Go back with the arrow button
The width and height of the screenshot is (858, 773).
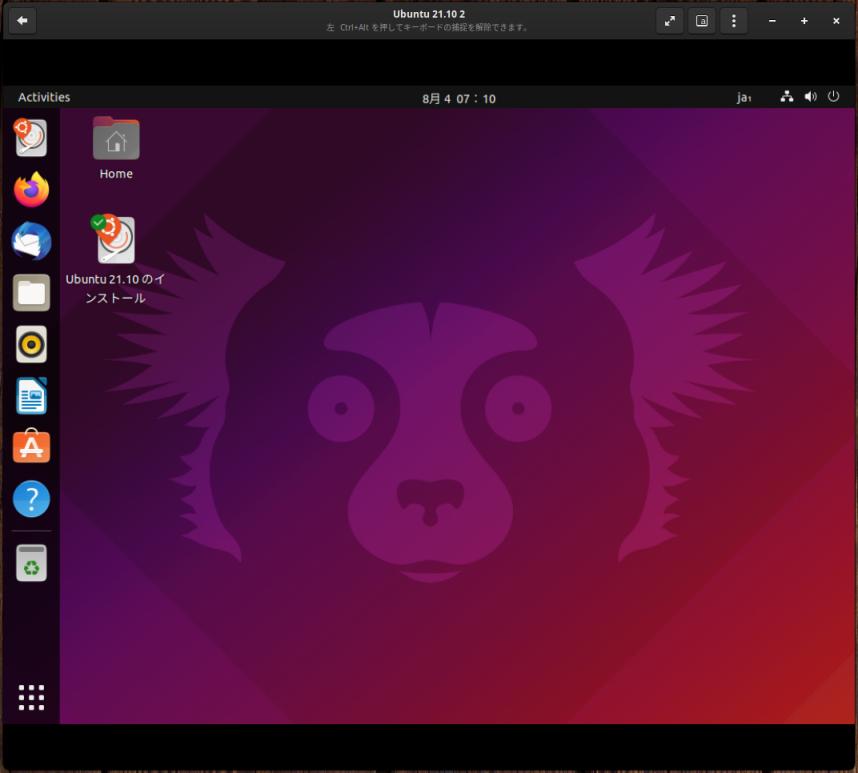point(22,21)
